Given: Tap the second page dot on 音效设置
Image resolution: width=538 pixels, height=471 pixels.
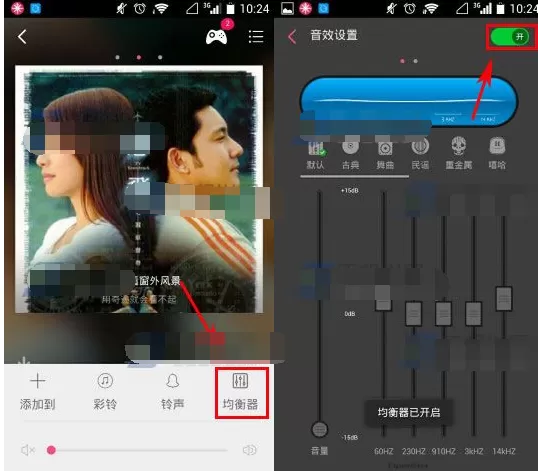Looking at the screenshot, I should pyautogui.click(x=416, y=61).
